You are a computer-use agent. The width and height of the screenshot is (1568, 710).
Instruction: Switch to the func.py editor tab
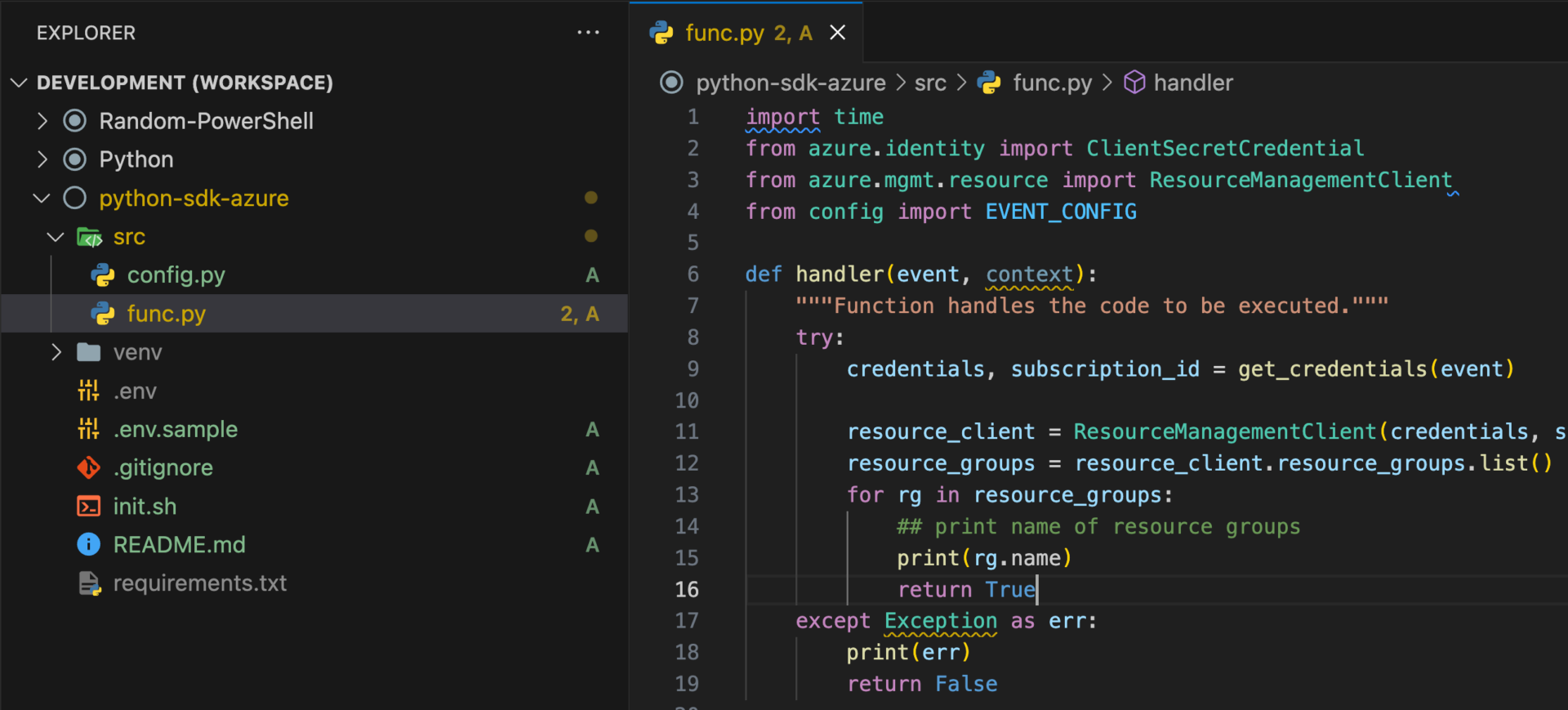pos(724,33)
